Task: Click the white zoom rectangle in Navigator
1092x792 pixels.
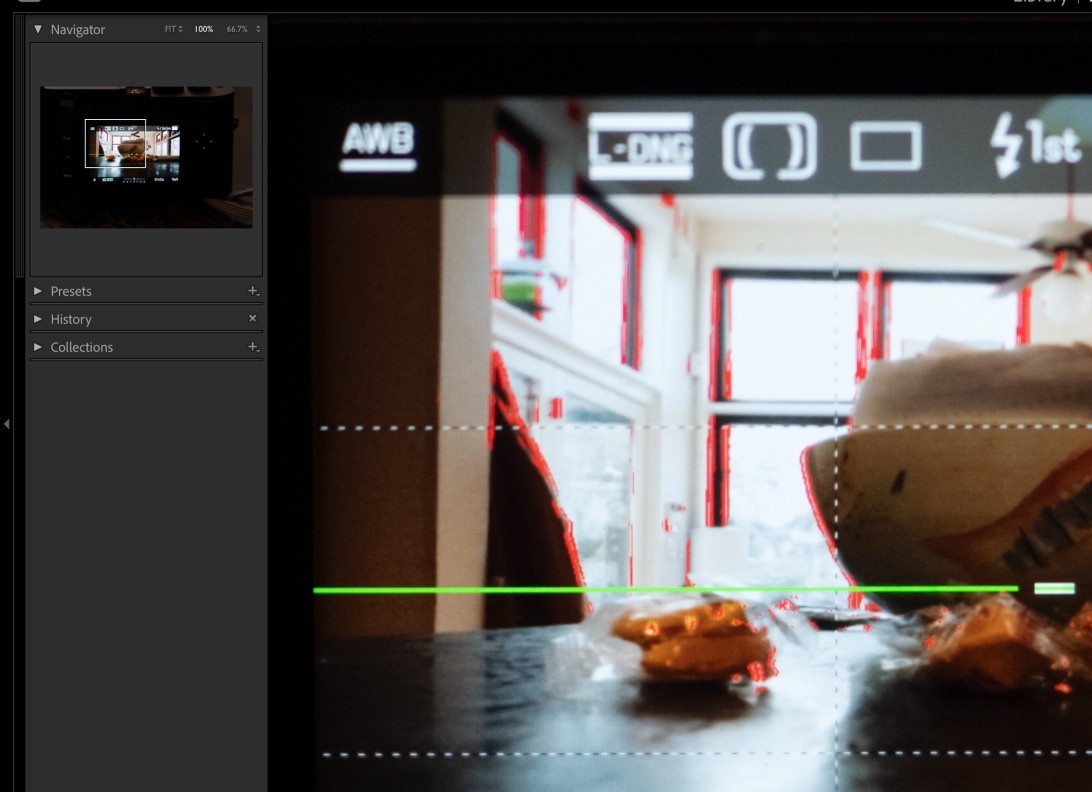Action: click(x=115, y=143)
